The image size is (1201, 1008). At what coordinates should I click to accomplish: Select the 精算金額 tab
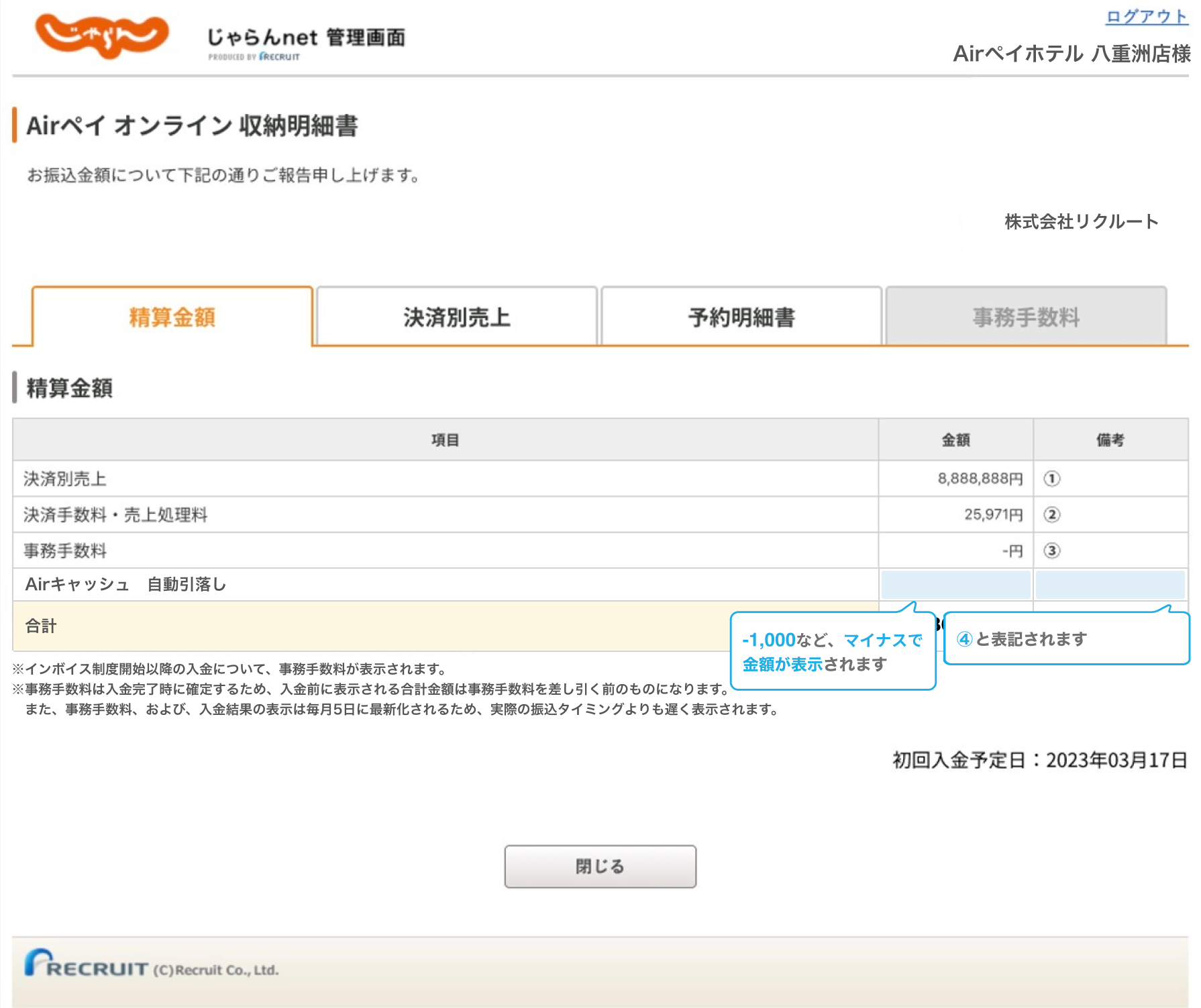point(172,317)
